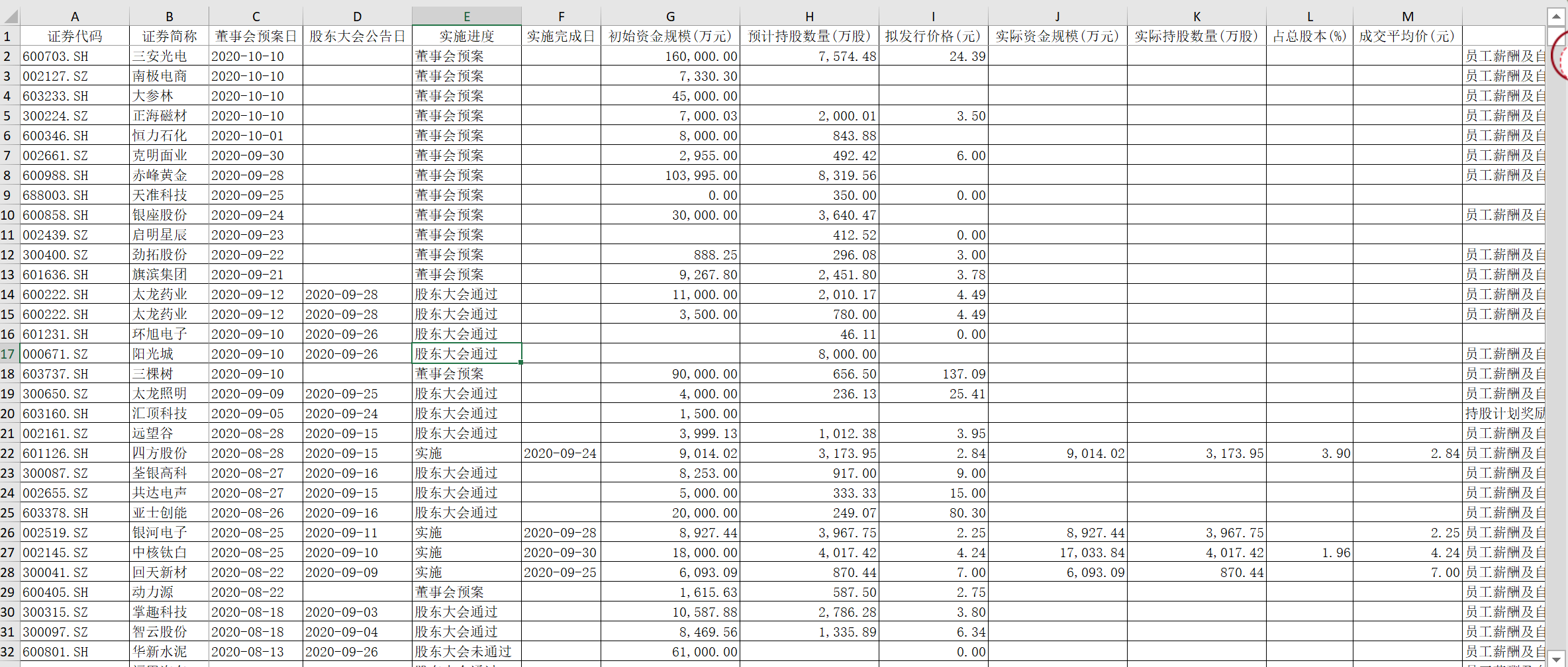1568x667 pixels.
Task: Click the header cell "占总股本(%)"
Action: (1310, 36)
